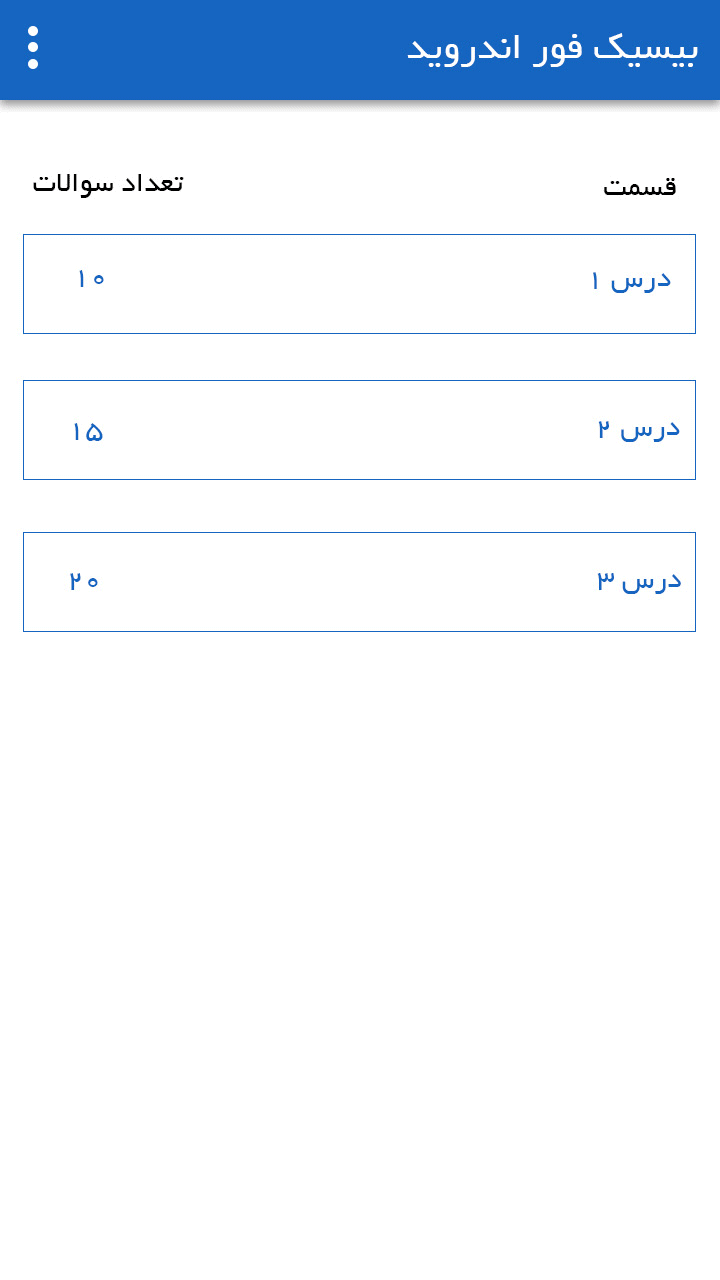
Task: Choose the third quiz section درس ۳
Action: pos(359,581)
